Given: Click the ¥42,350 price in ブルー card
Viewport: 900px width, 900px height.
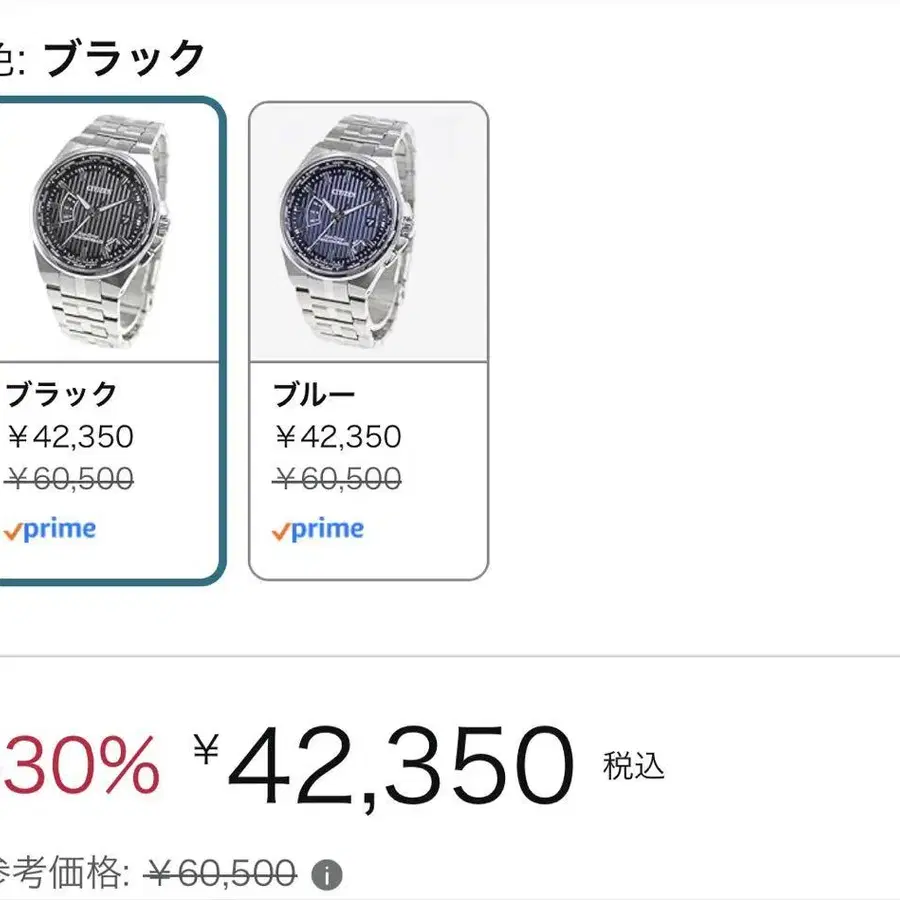Looking at the screenshot, I should (338, 437).
